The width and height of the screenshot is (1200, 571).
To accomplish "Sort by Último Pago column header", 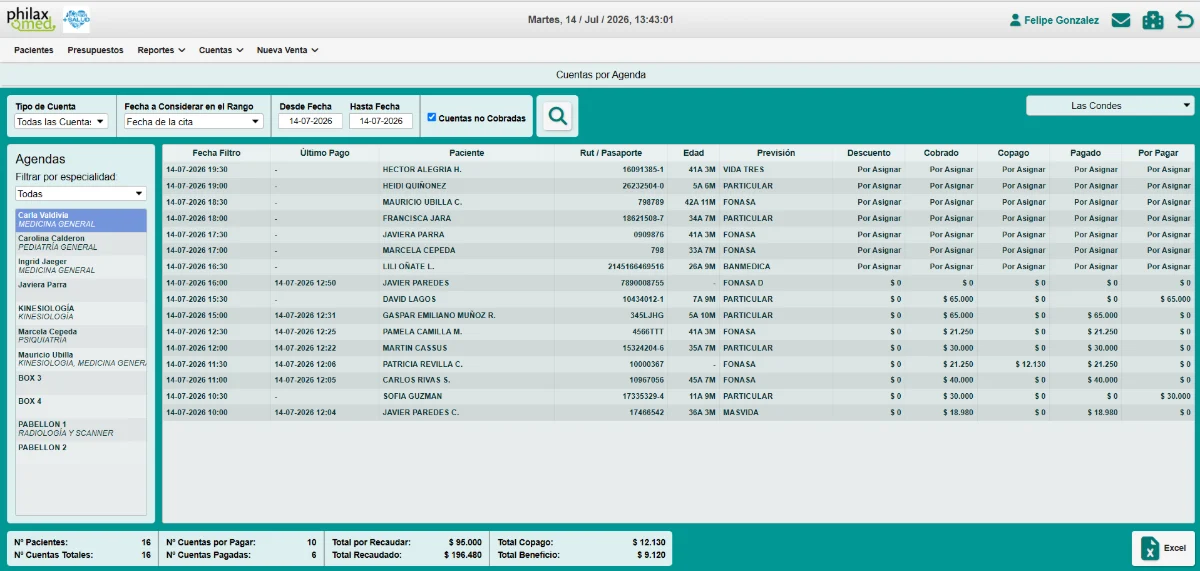I will (x=325, y=153).
